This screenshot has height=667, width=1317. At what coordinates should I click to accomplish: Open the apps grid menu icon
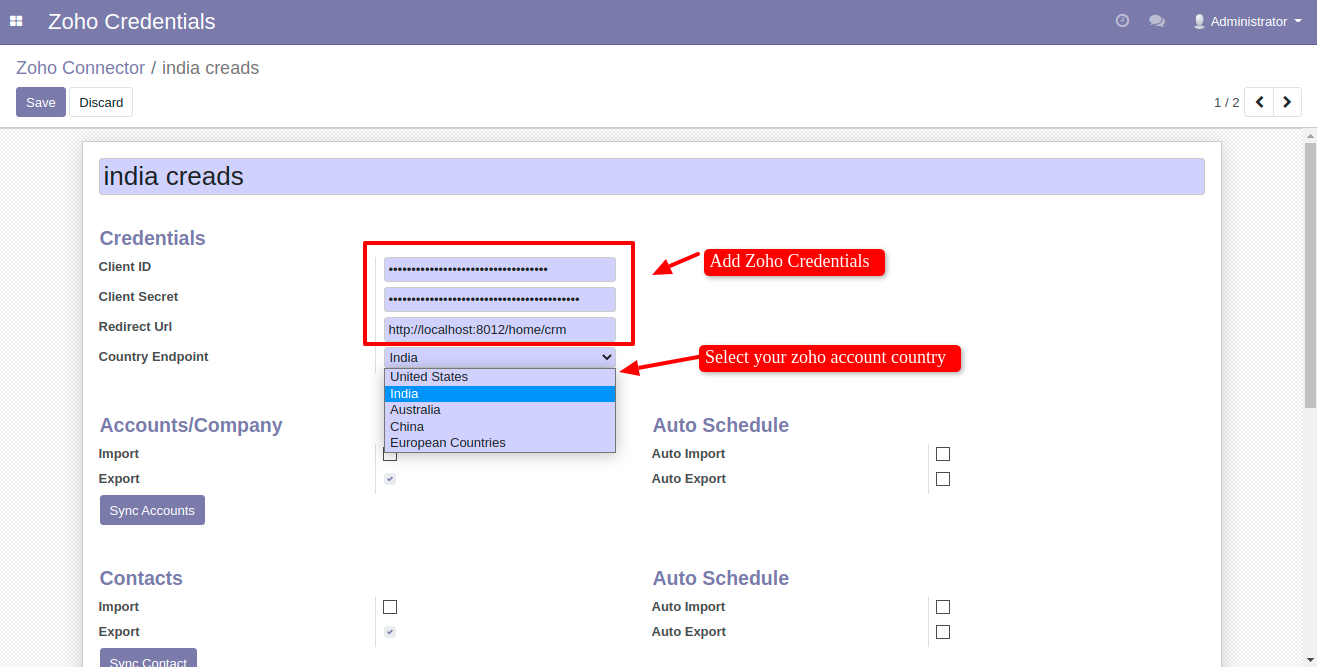(x=16, y=21)
